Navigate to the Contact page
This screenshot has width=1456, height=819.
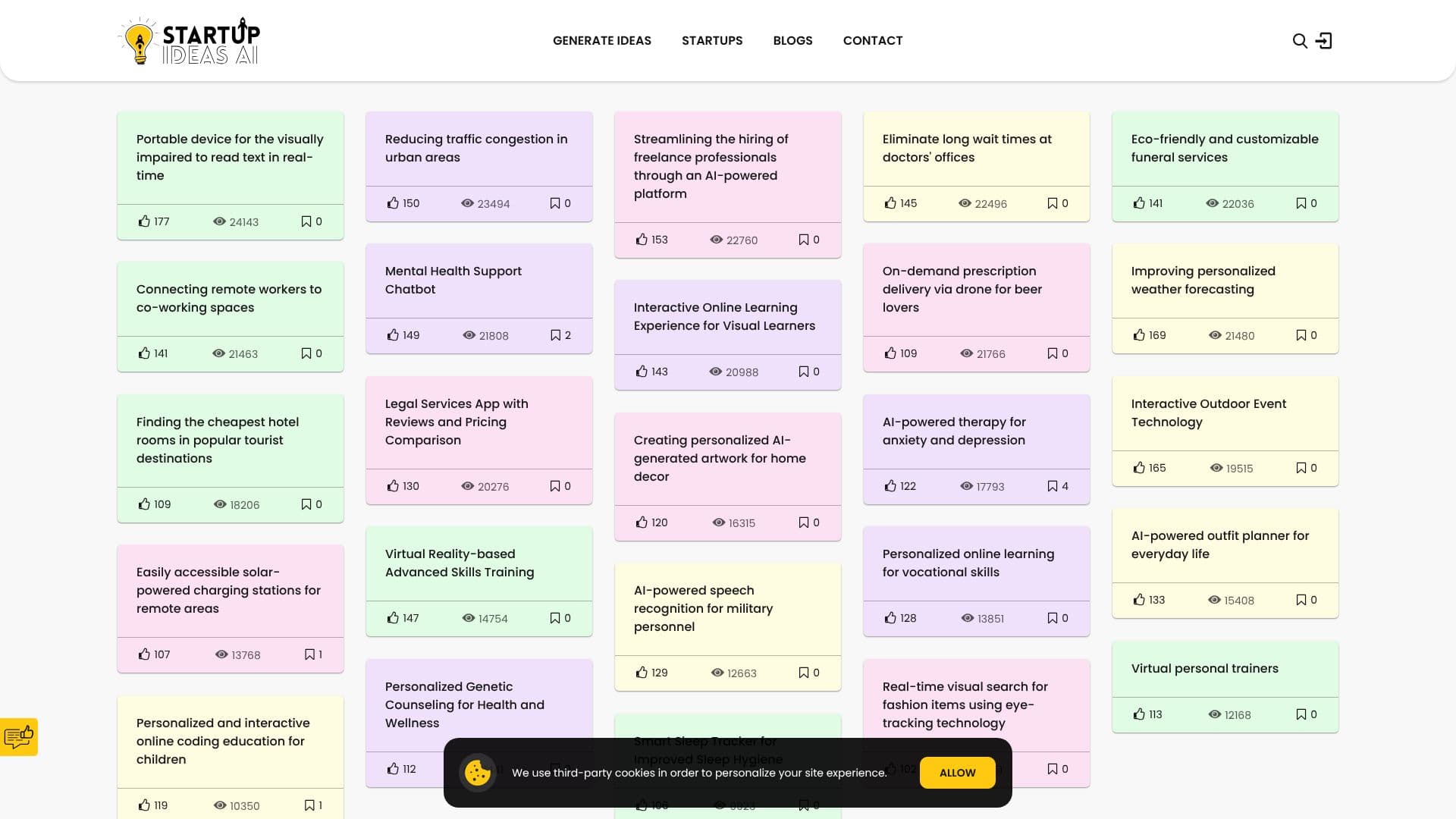coord(873,41)
